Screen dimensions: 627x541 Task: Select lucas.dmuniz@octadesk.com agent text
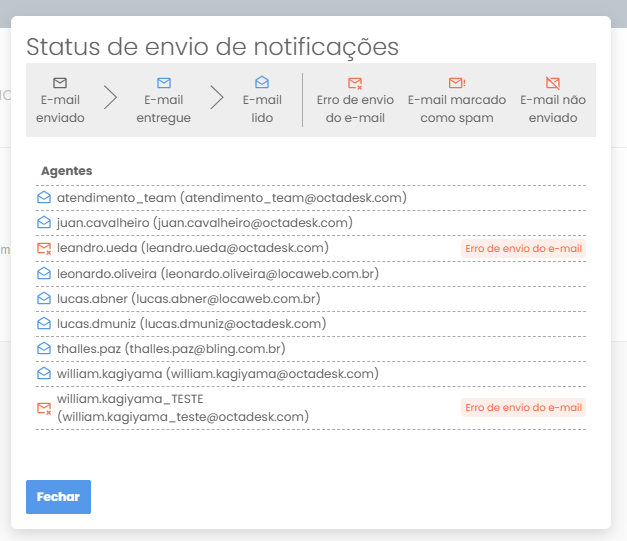point(192,324)
